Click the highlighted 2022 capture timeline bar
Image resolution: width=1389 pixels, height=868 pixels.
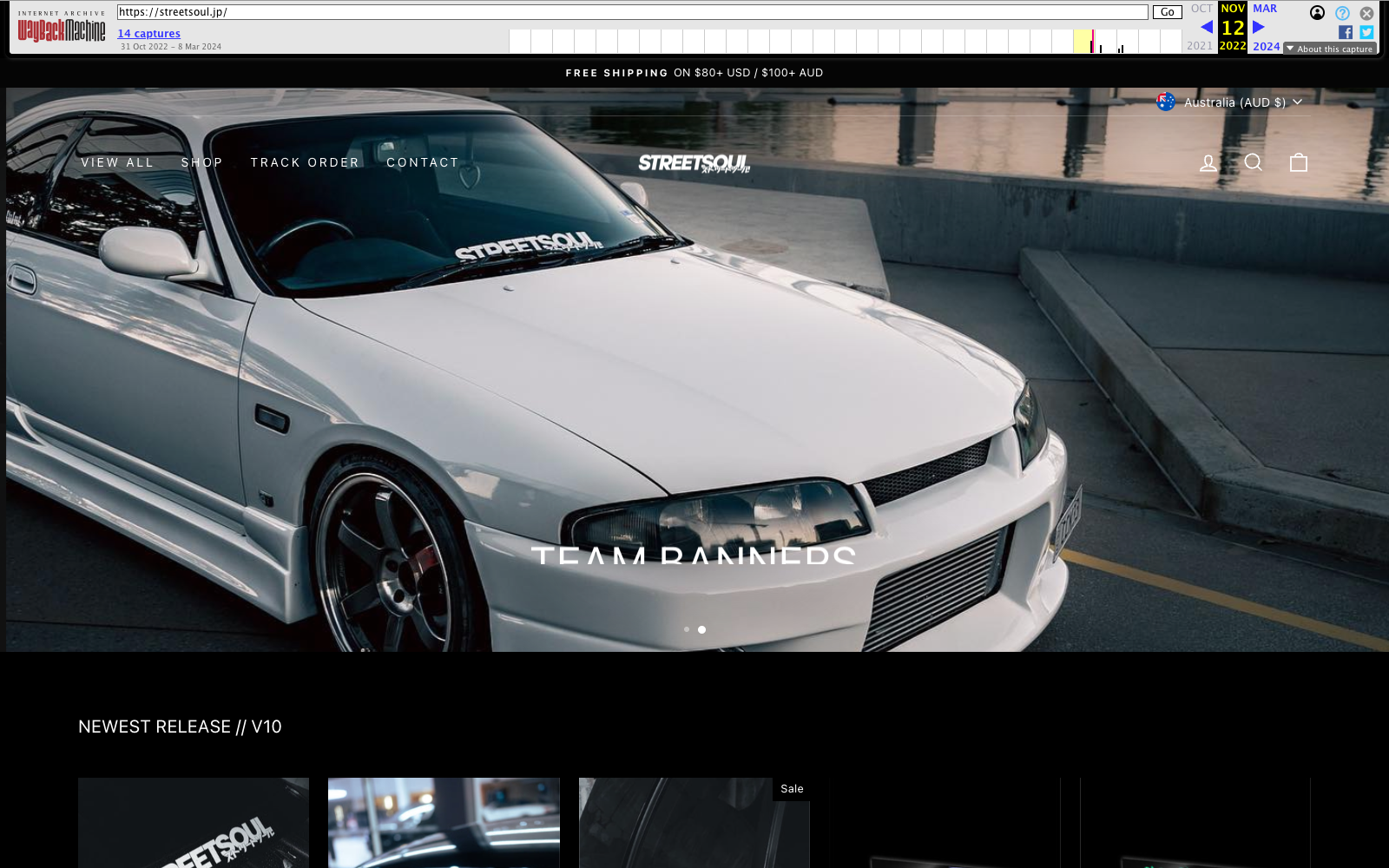point(1091,42)
